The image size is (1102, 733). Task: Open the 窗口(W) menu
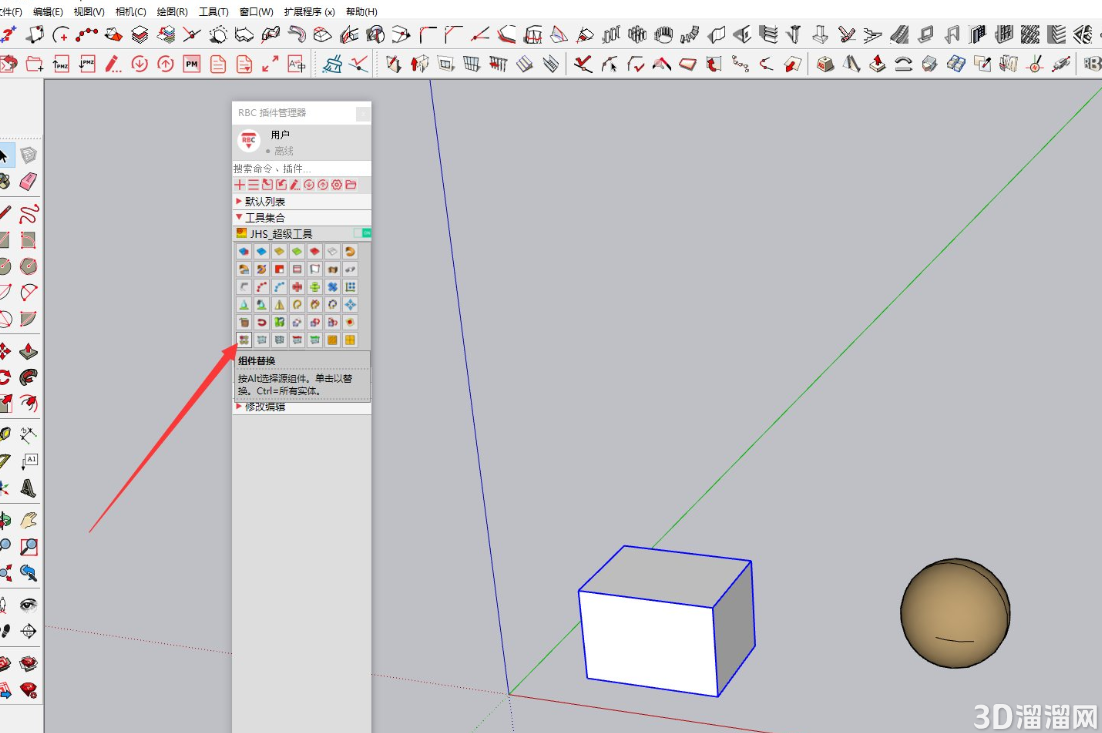(257, 12)
